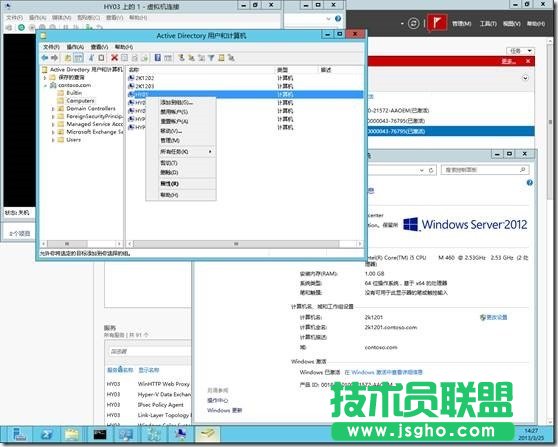Expand the 保存的查询 tree node
The height and width of the screenshot is (447, 558).
(45, 77)
